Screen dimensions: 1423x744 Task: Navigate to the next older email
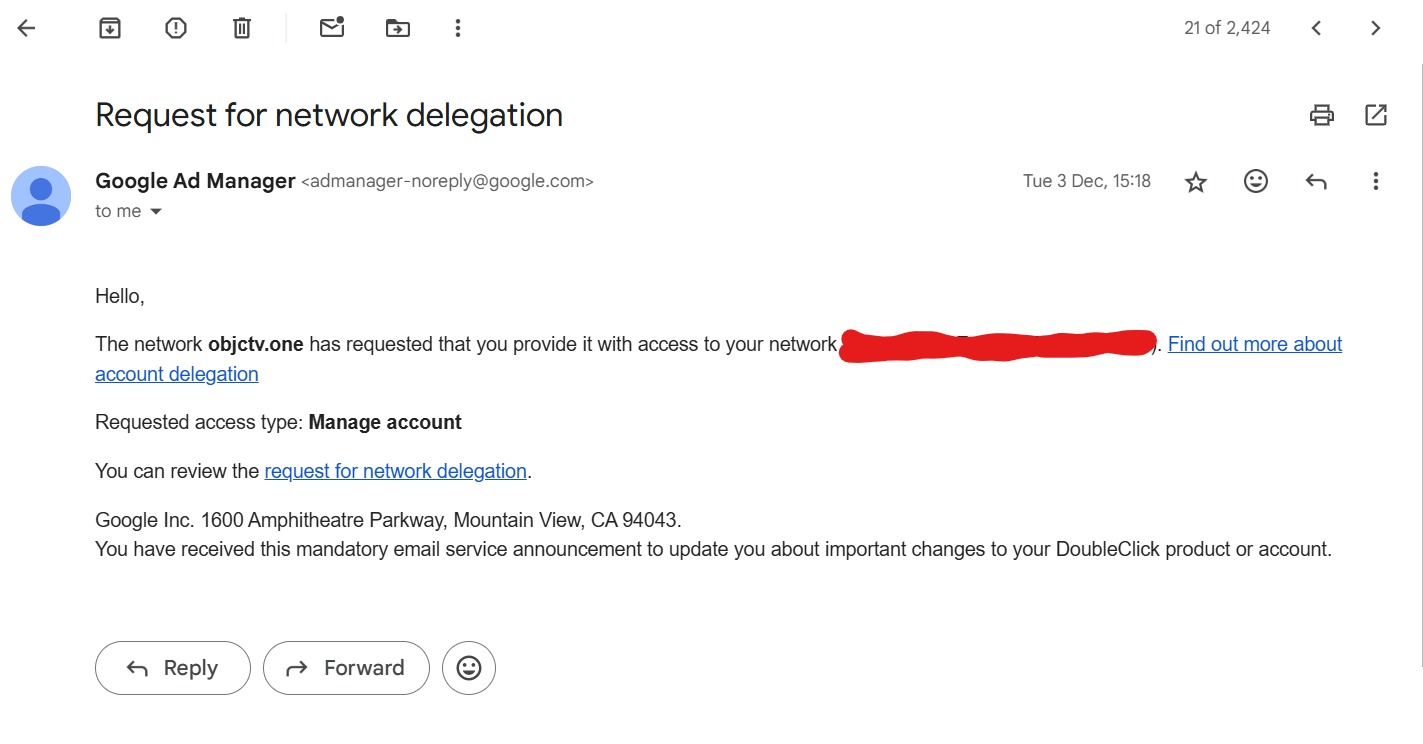(1376, 28)
